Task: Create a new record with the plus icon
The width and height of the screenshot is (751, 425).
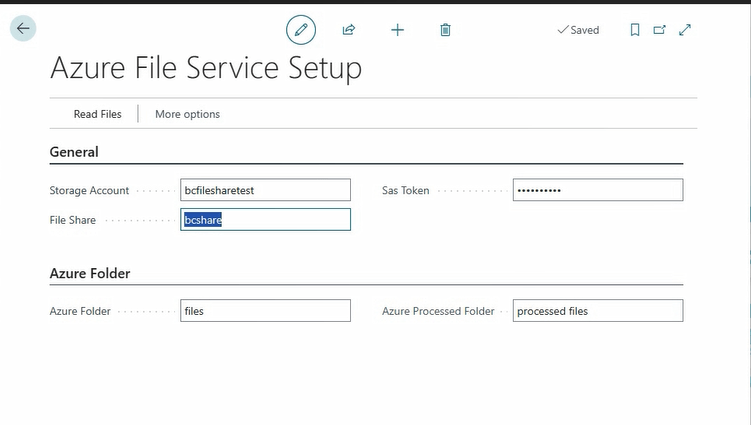Action: [x=397, y=30]
